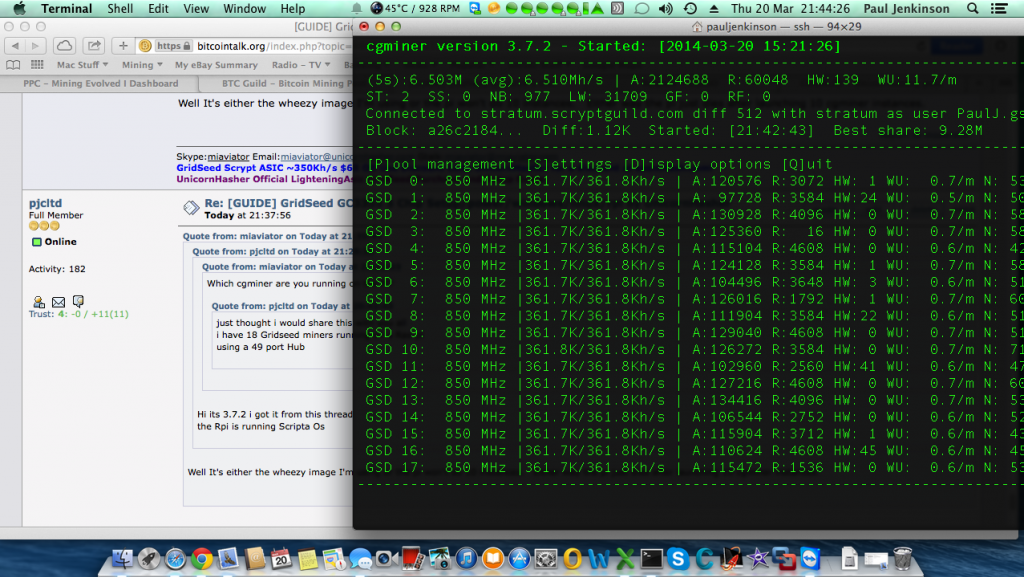Open Calendar from the Dock
1024x577 pixels.
click(x=281, y=559)
